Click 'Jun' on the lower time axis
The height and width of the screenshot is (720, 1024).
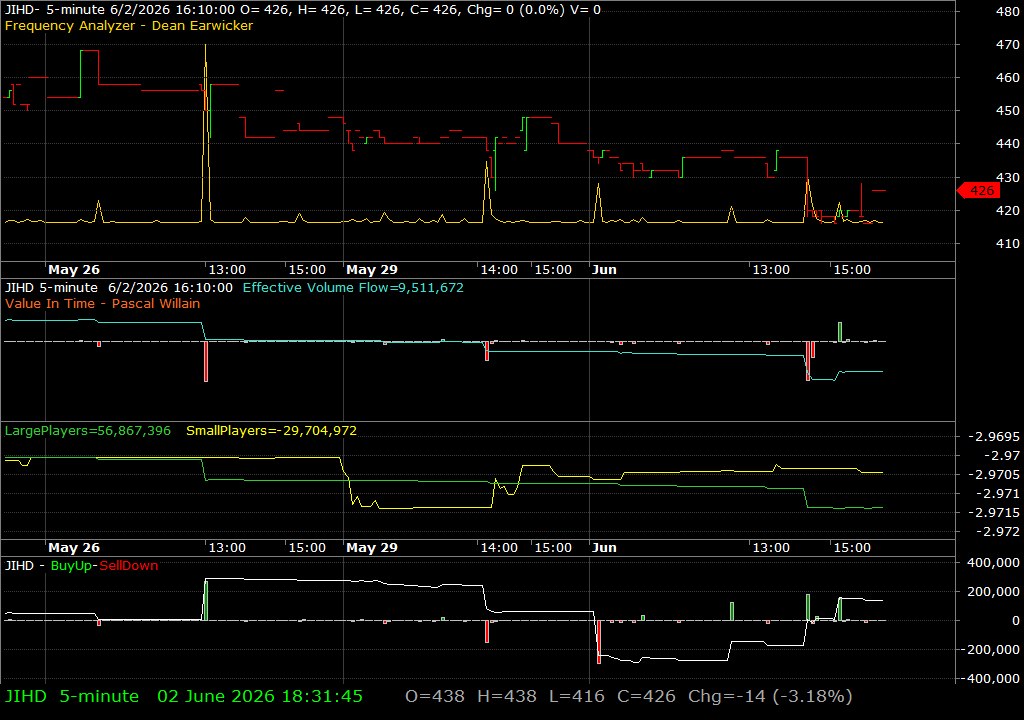(x=604, y=548)
